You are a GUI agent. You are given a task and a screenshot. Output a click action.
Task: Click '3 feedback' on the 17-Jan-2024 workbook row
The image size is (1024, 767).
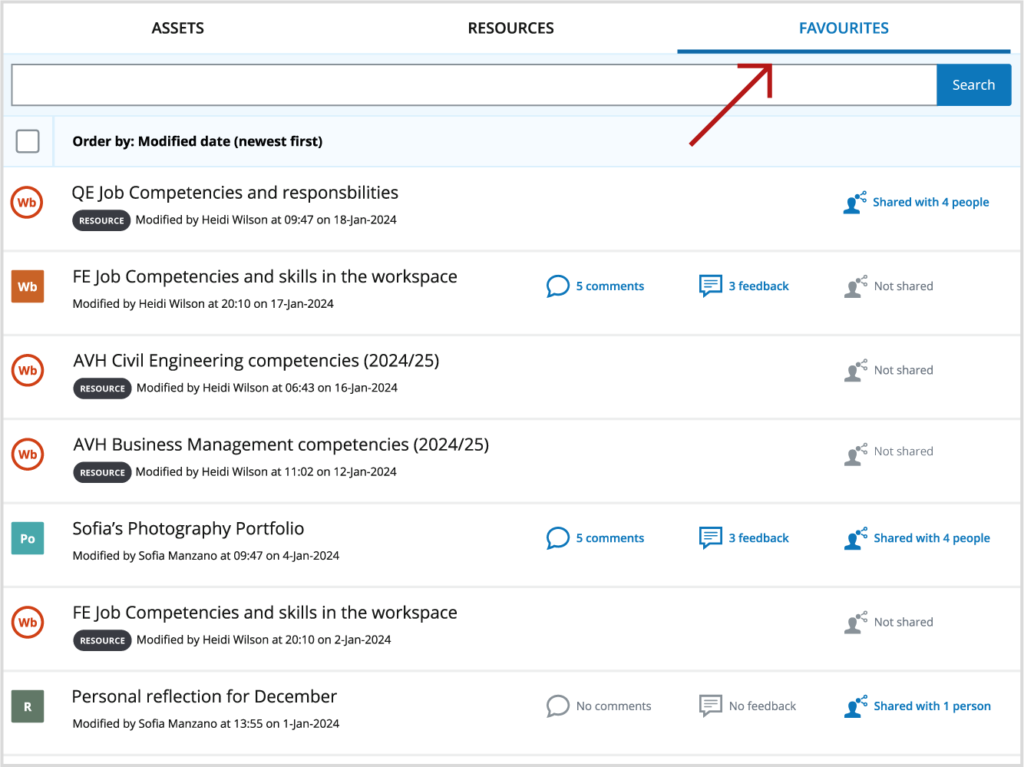(759, 286)
